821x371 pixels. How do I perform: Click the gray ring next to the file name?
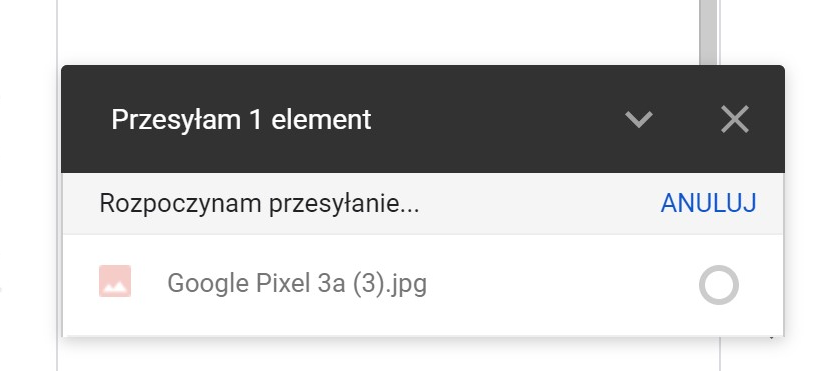point(719,285)
